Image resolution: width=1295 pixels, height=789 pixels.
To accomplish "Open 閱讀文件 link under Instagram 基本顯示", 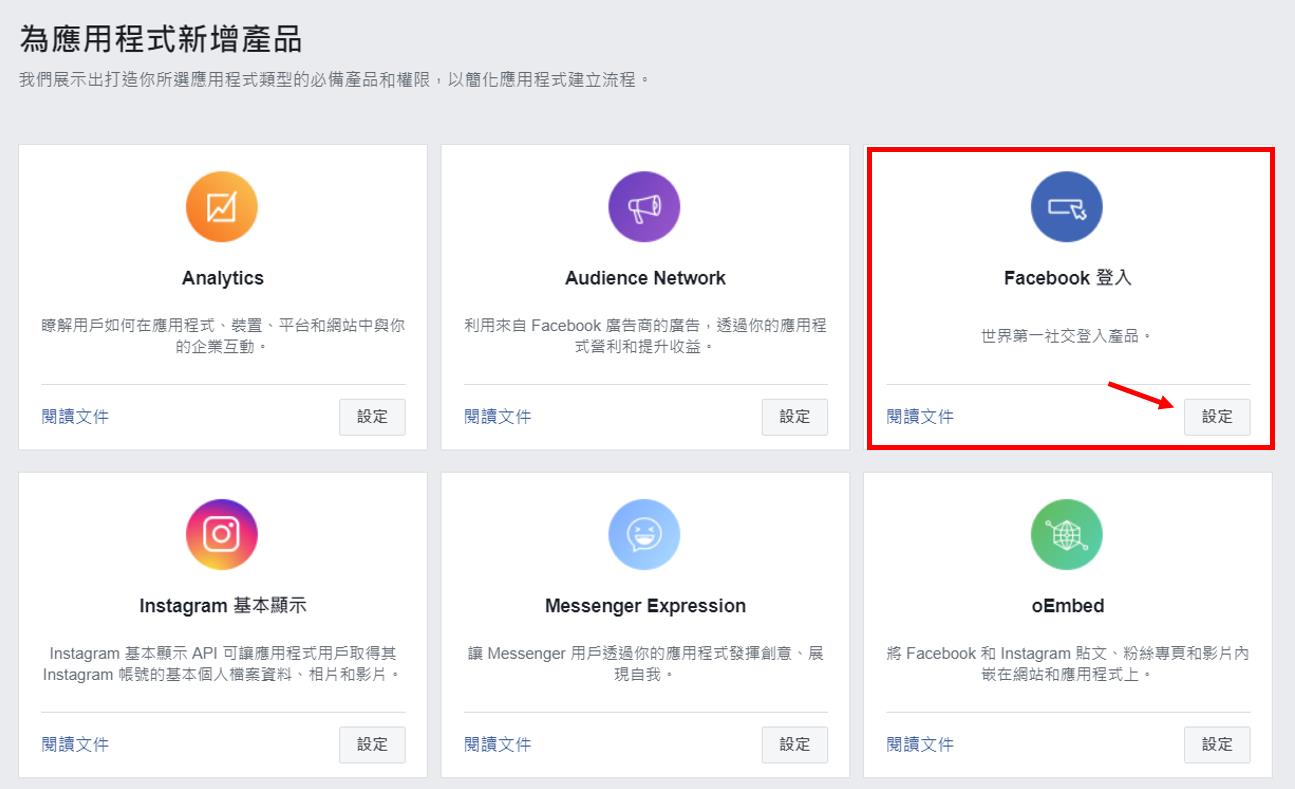I will point(75,744).
